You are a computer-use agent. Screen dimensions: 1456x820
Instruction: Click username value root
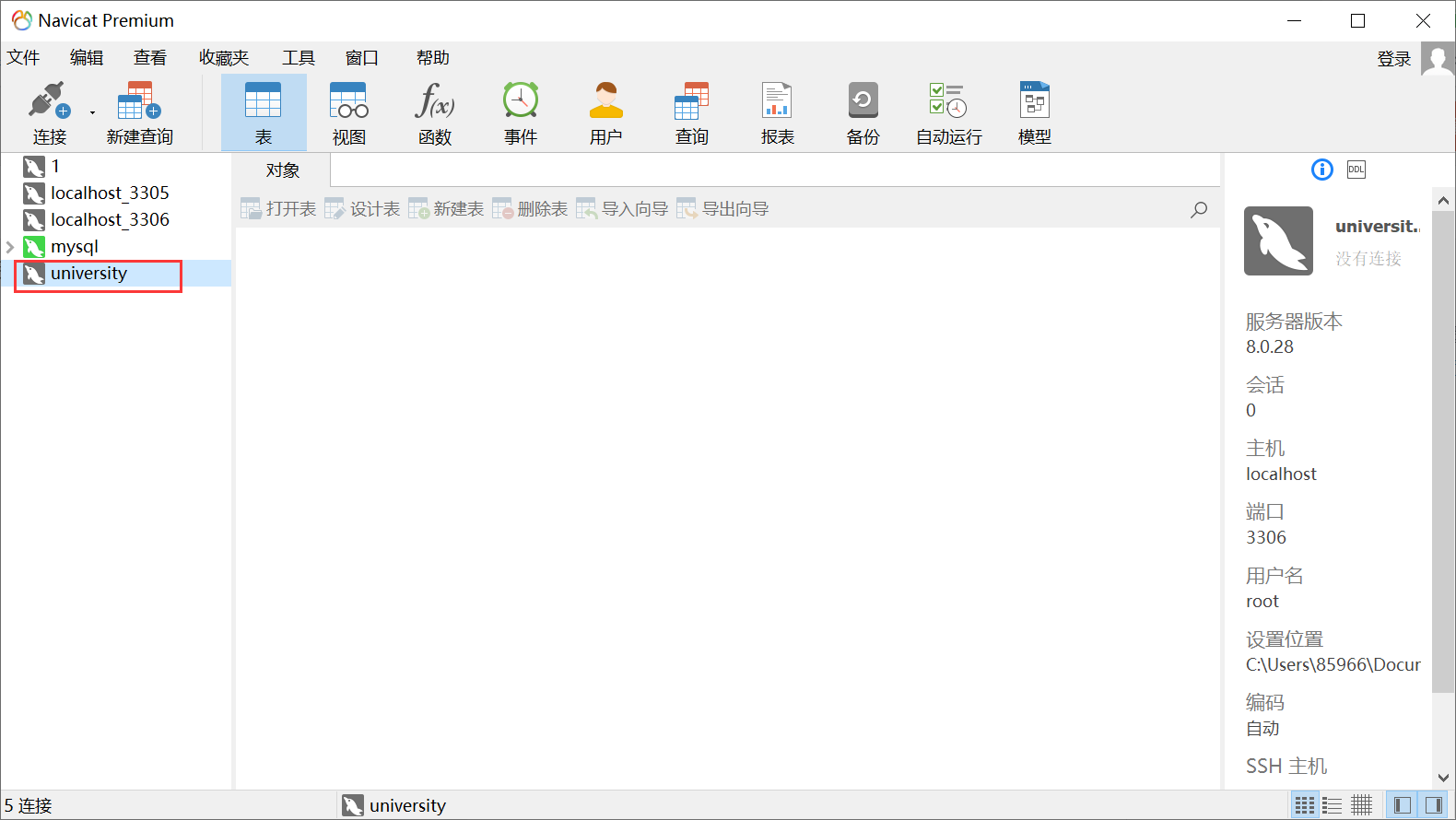(1262, 602)
